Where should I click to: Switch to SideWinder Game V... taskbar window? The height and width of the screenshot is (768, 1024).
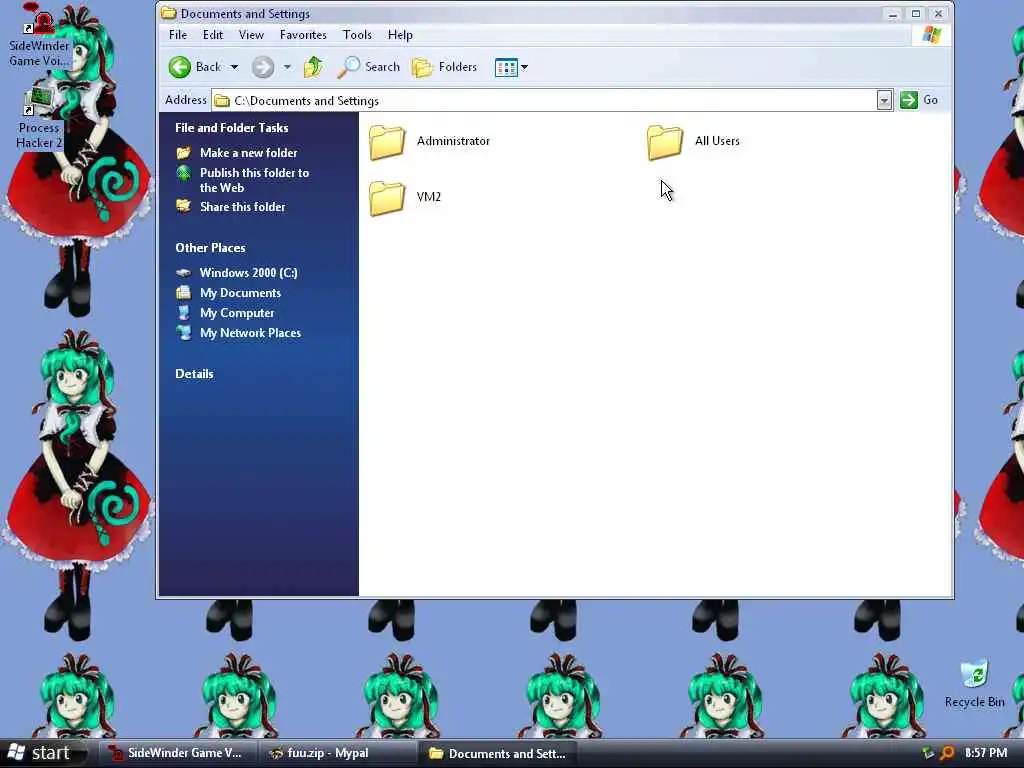[178, 753]
